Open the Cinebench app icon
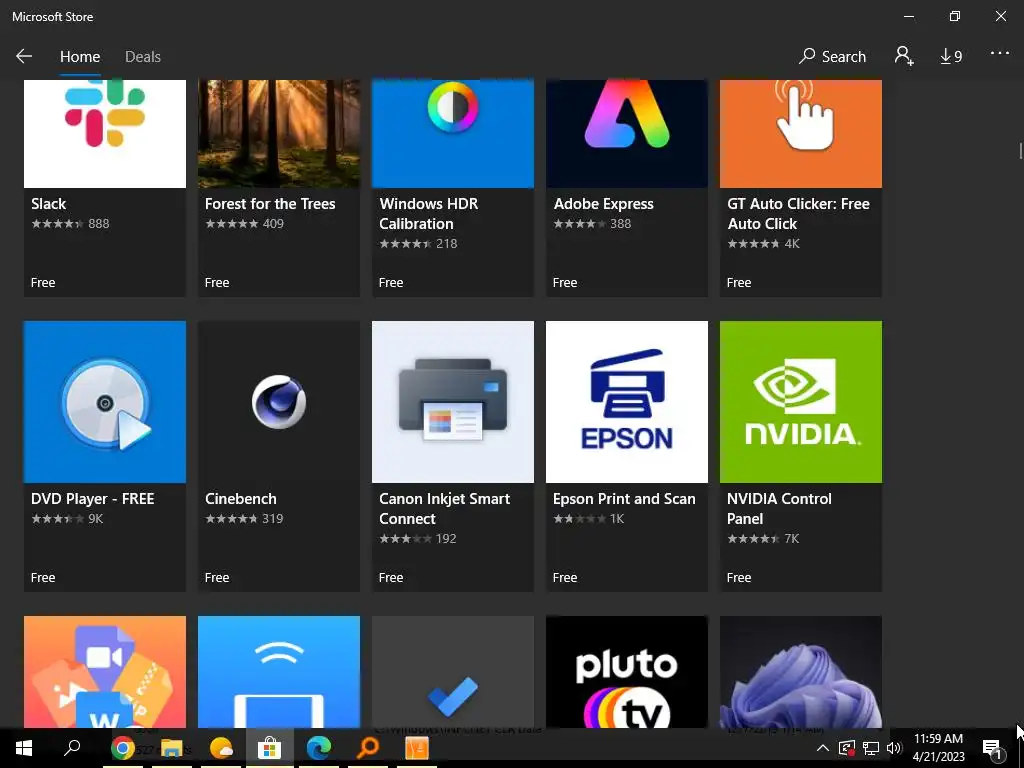This screenshot has height=768, width=1024. click(x=279, y=402)
